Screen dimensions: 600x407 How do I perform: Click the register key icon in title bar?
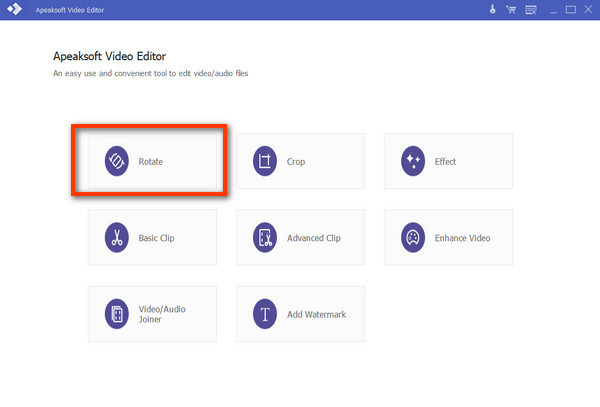point(492,9)
